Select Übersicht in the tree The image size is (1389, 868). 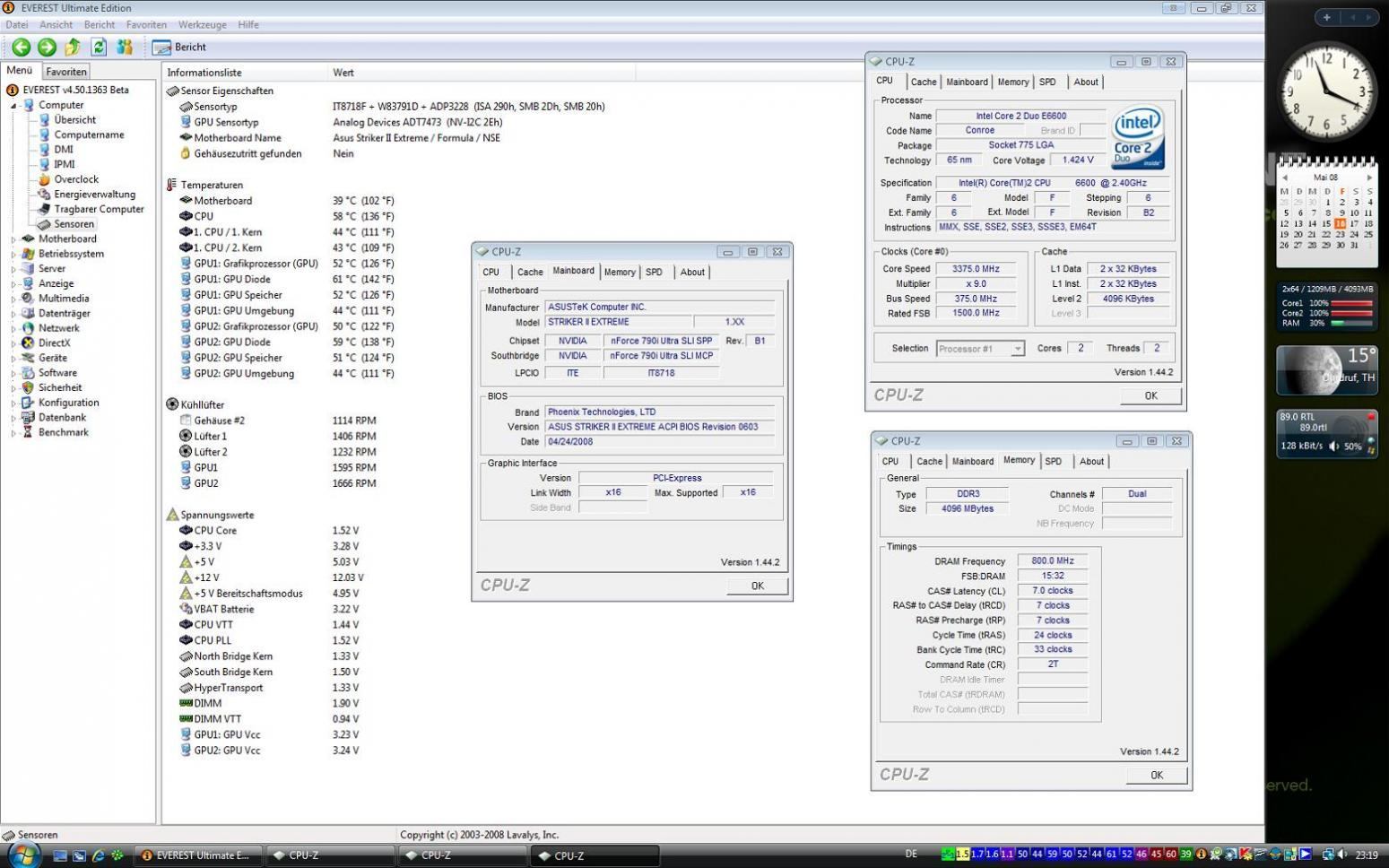tap(75, 120)
